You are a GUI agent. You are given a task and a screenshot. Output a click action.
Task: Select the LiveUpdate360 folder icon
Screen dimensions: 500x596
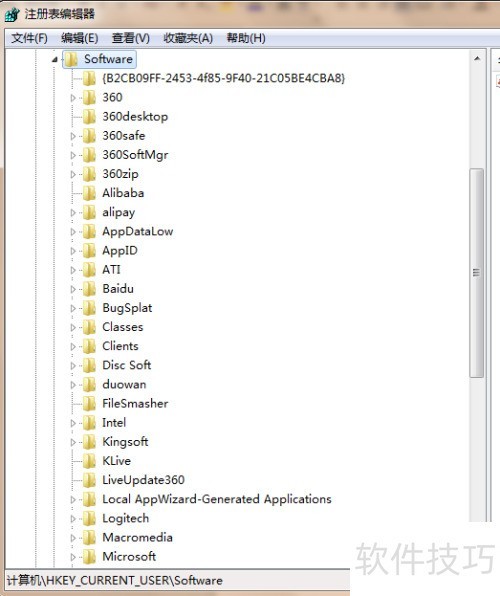click(89, 480)
